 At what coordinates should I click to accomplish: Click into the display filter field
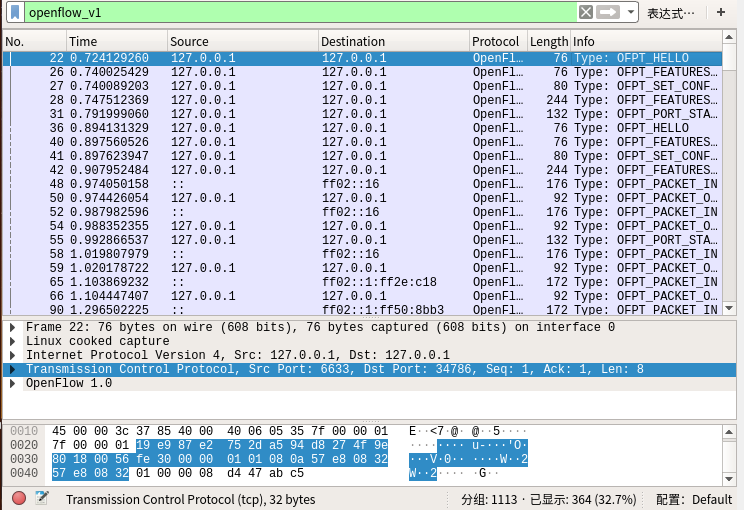(x=300, y=12)
